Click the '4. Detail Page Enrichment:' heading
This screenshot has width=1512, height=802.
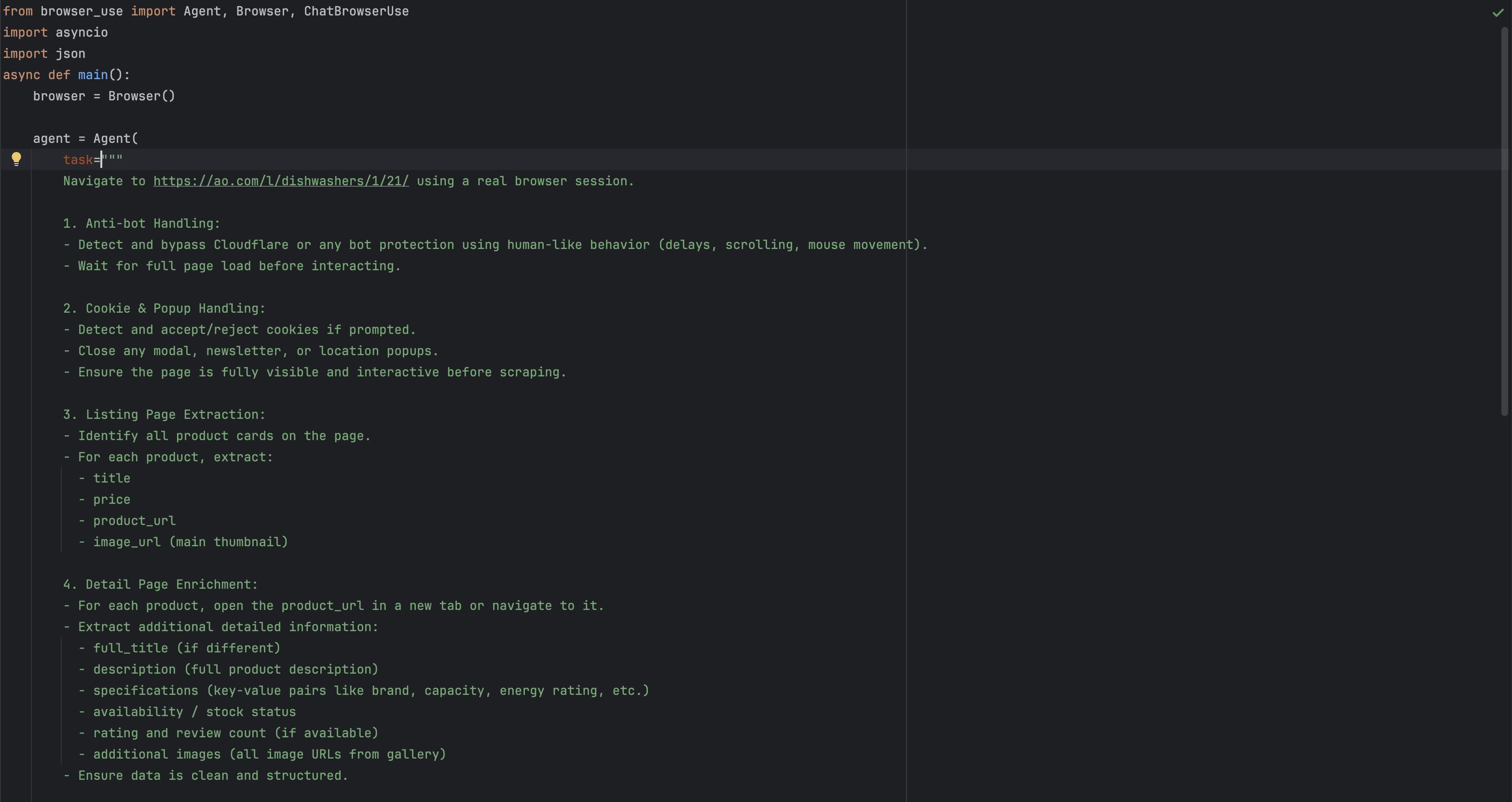coord(160,584)
